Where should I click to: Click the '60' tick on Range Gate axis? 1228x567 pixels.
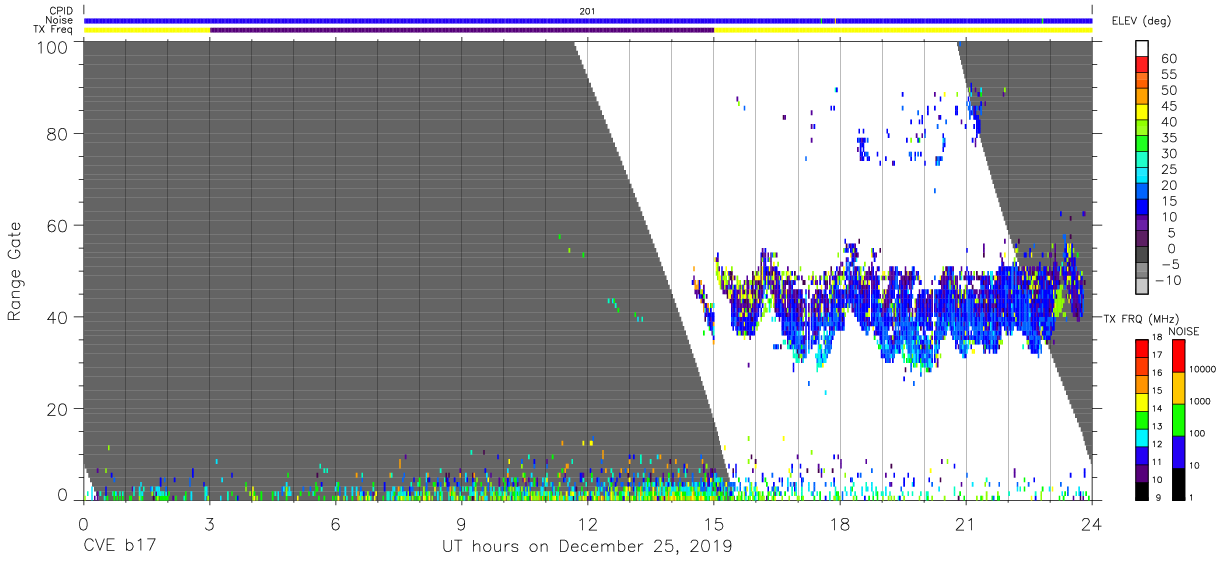point(58,225)
